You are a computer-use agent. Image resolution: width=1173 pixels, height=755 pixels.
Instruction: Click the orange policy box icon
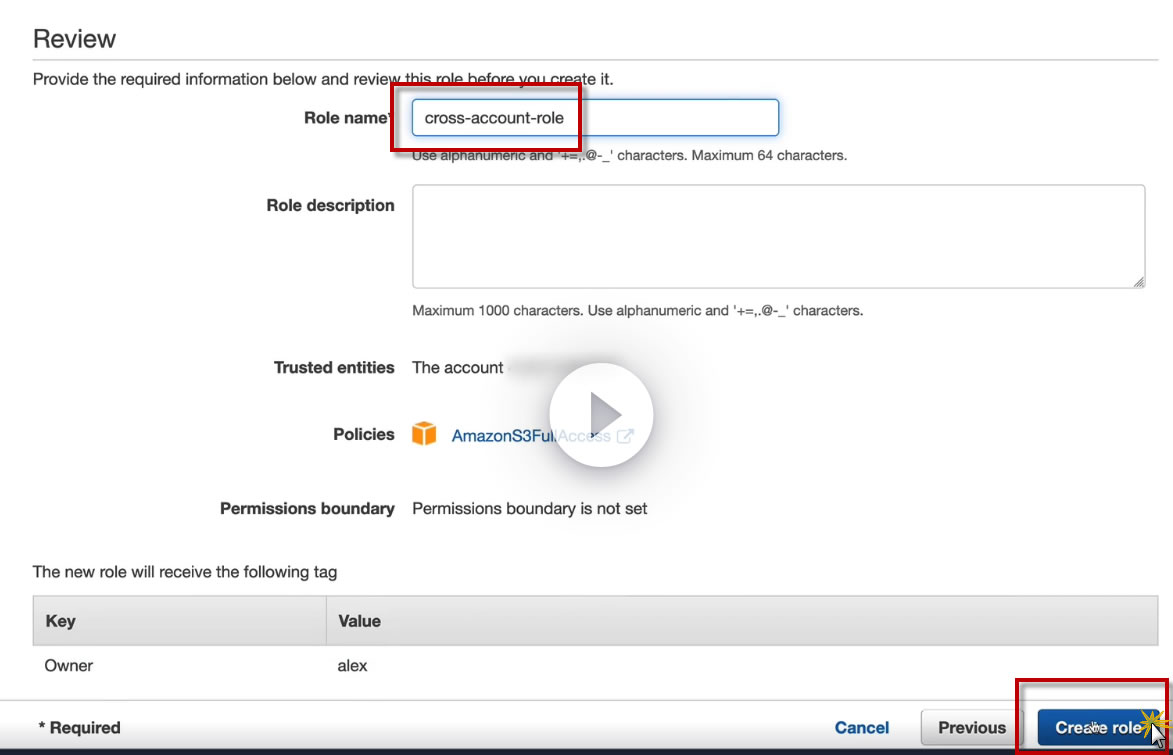point(425,434)
